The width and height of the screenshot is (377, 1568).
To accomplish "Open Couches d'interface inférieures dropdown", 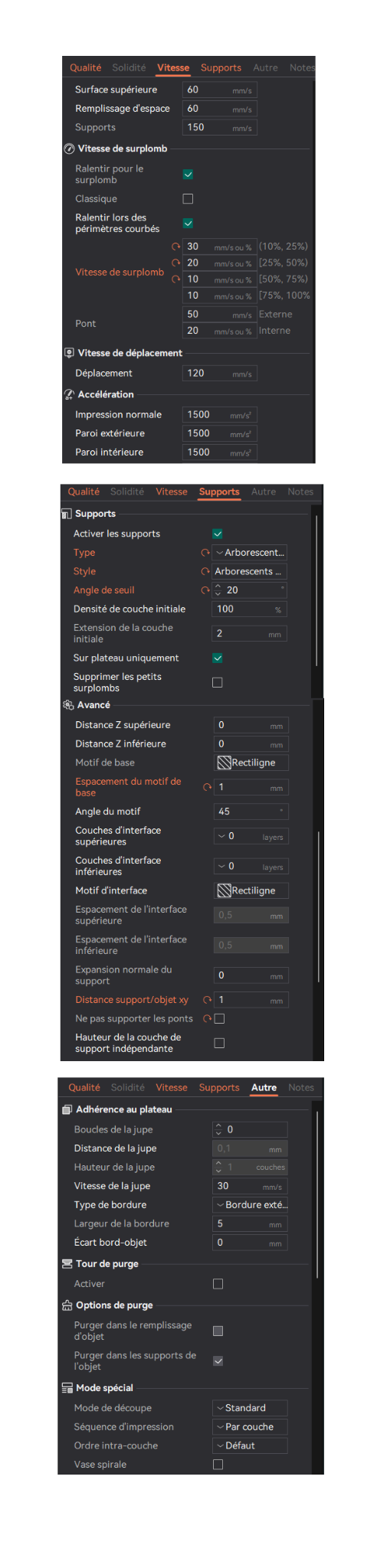I will (x=251, y=866).
